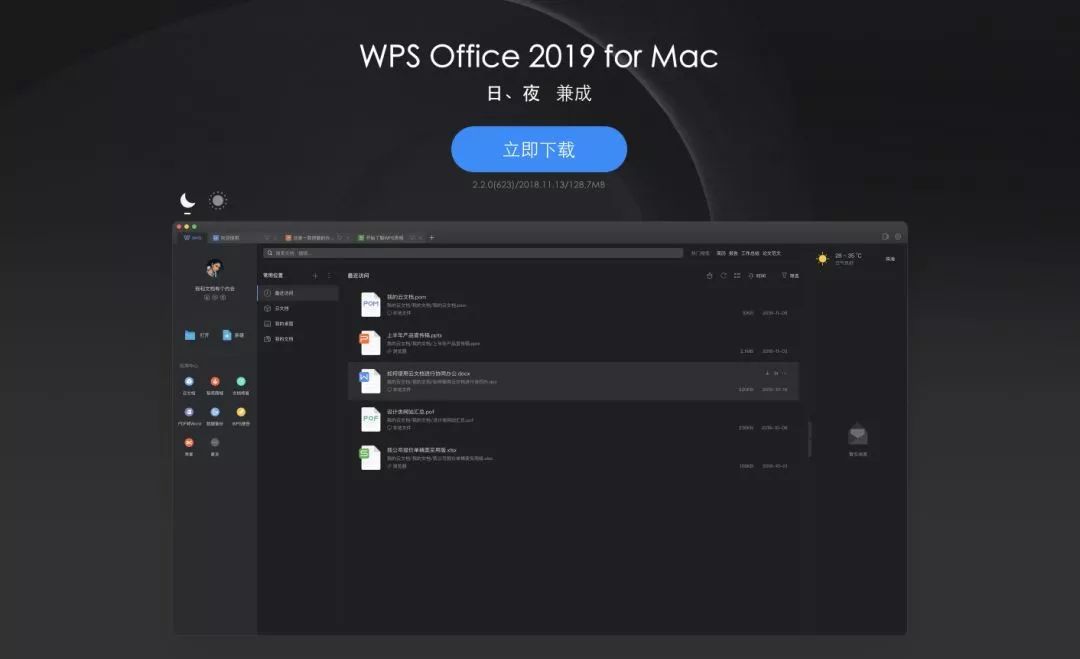The height and width of the screenshot is (659, 1080).
Task: Open the highlighted .docx file row
Action: 573,381
